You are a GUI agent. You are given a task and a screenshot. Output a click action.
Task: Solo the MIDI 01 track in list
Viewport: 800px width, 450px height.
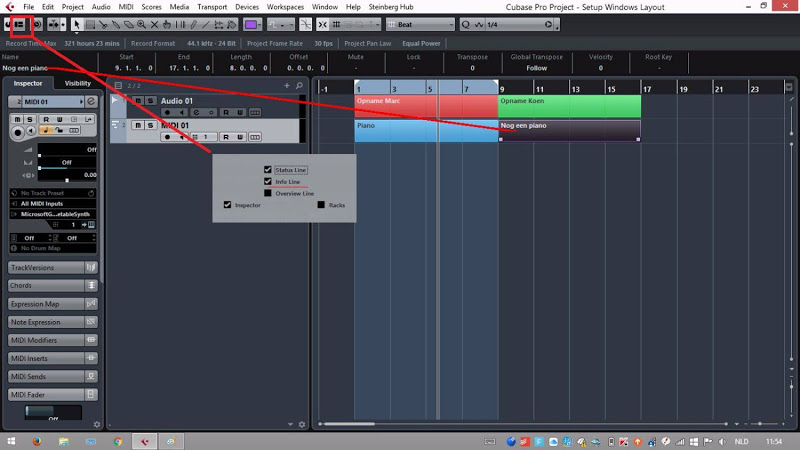click(150, 125)
